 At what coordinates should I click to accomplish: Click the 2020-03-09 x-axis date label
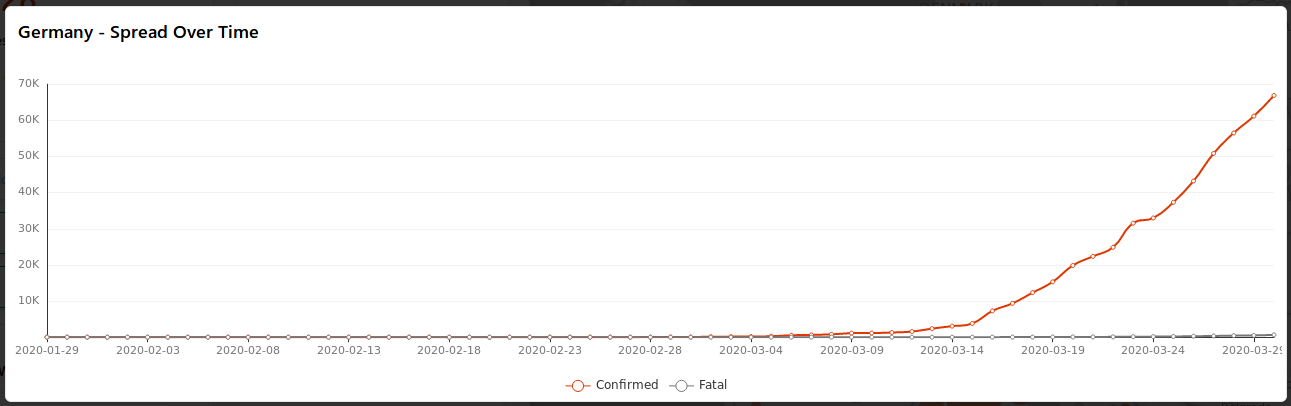pyautogui.click(x=851, y=351)
